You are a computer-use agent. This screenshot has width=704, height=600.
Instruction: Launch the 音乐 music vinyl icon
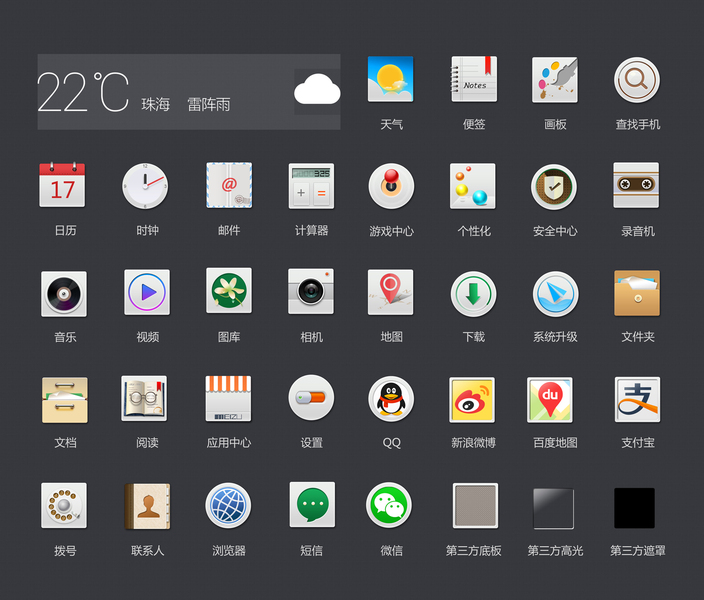click(x=64, y=294)
